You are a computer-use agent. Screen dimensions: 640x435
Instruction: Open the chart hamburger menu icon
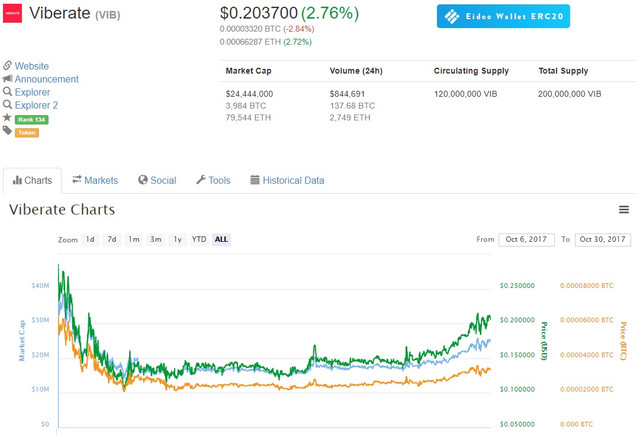tap(624, 209)
